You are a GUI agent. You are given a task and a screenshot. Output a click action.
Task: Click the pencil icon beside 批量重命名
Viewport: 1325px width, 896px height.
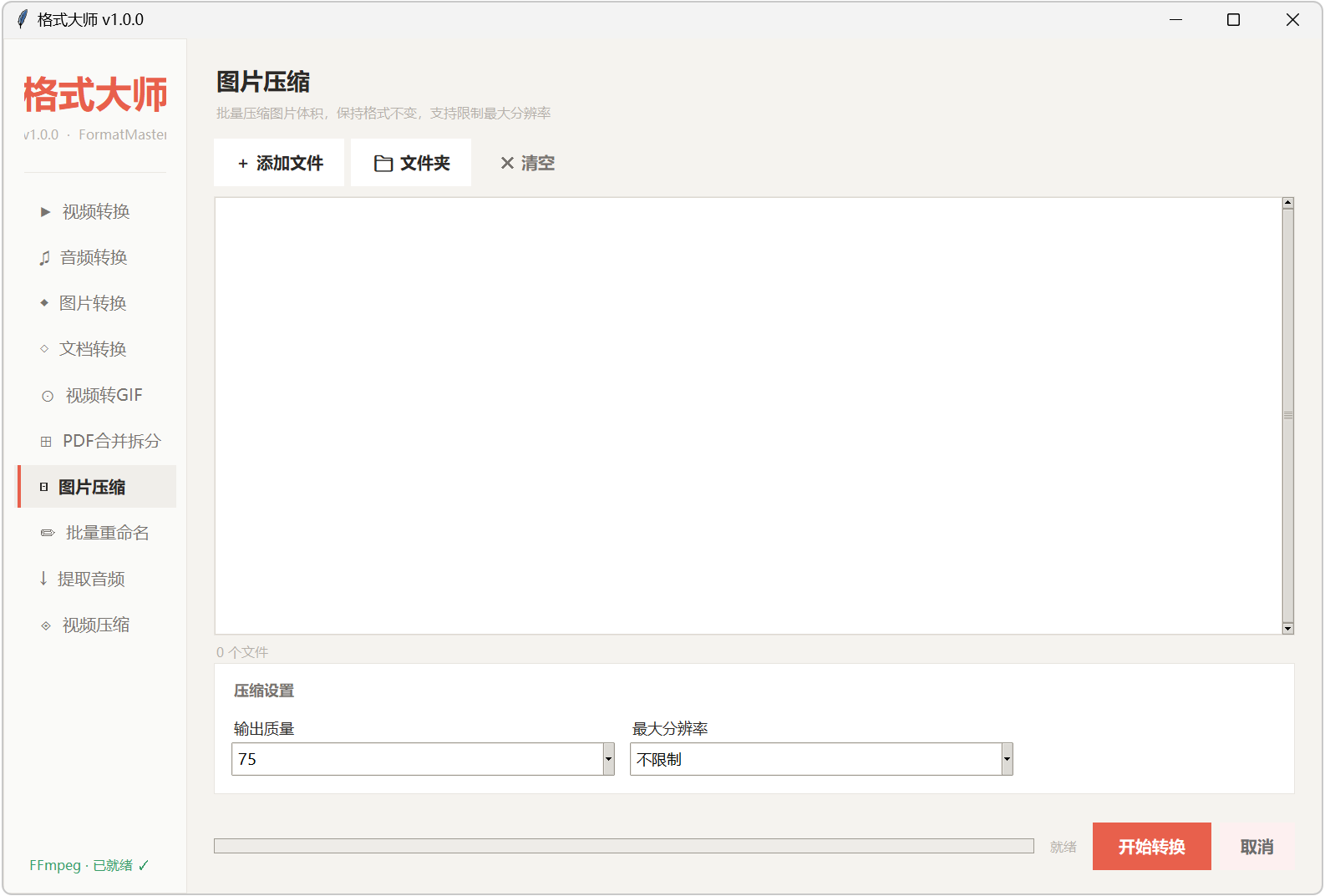pyautogui.click(x=48, y=533)
